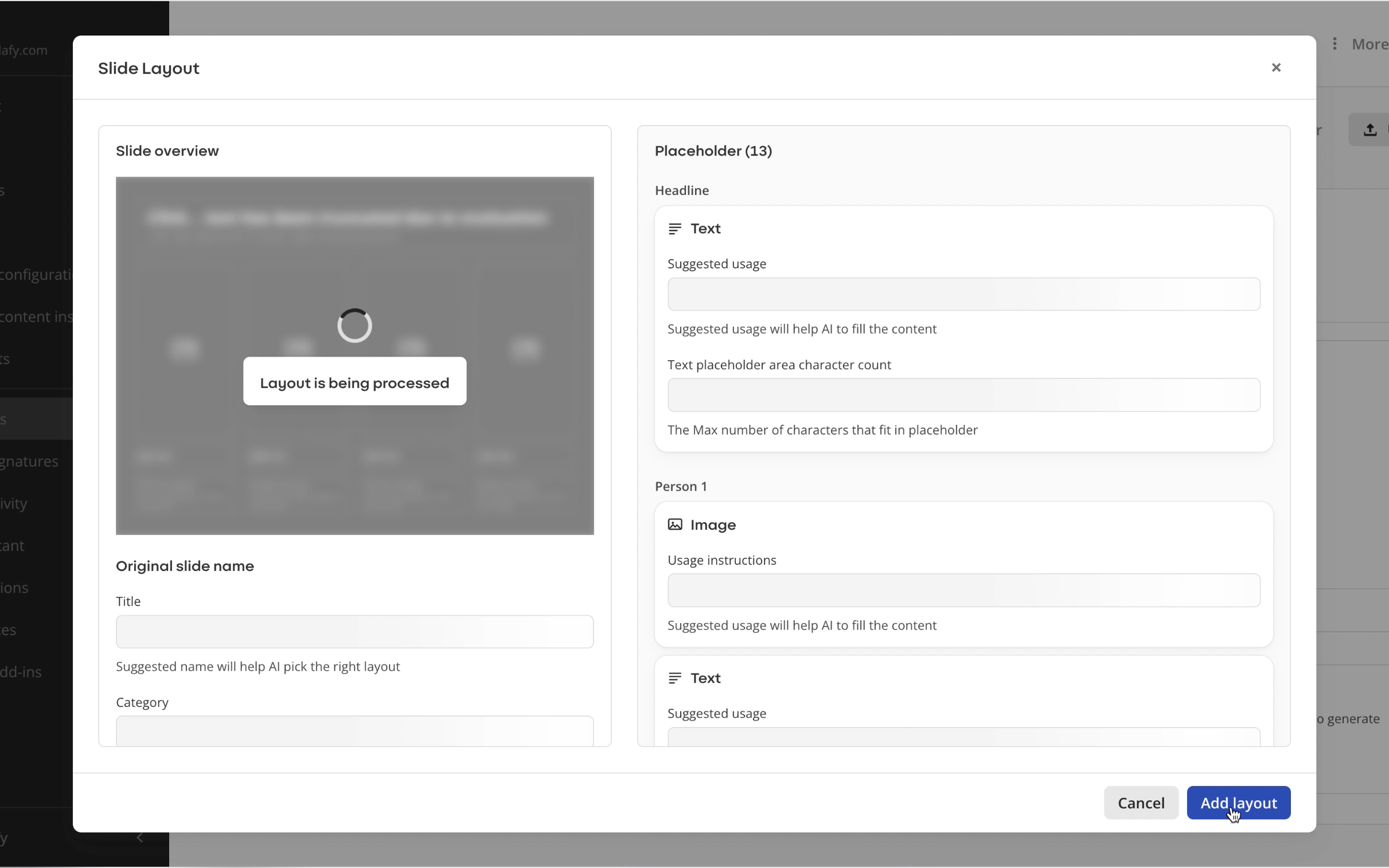Click the loading spinner on slide preview
The image size is (1389, 868).
point(355,326)
